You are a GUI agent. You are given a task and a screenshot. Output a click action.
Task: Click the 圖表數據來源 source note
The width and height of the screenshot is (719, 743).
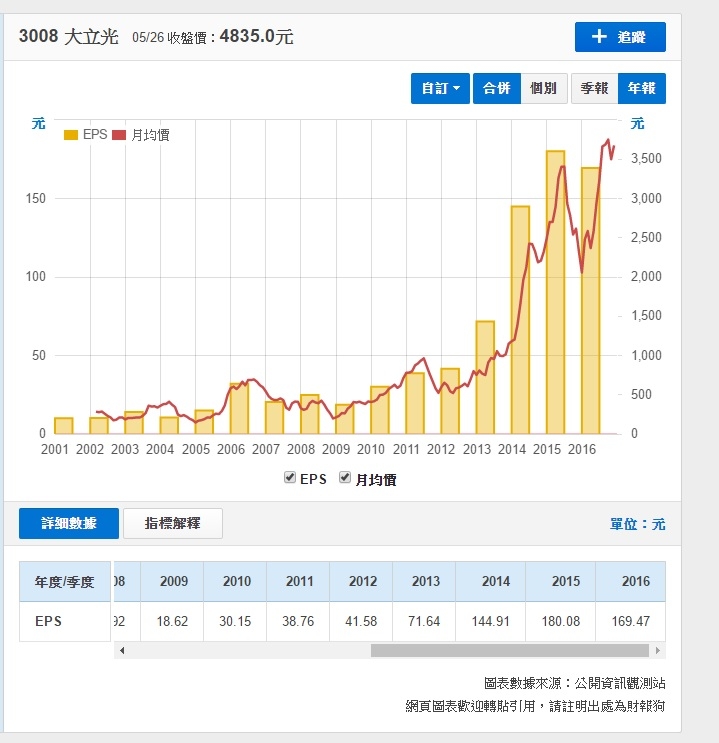click(574, 683)
